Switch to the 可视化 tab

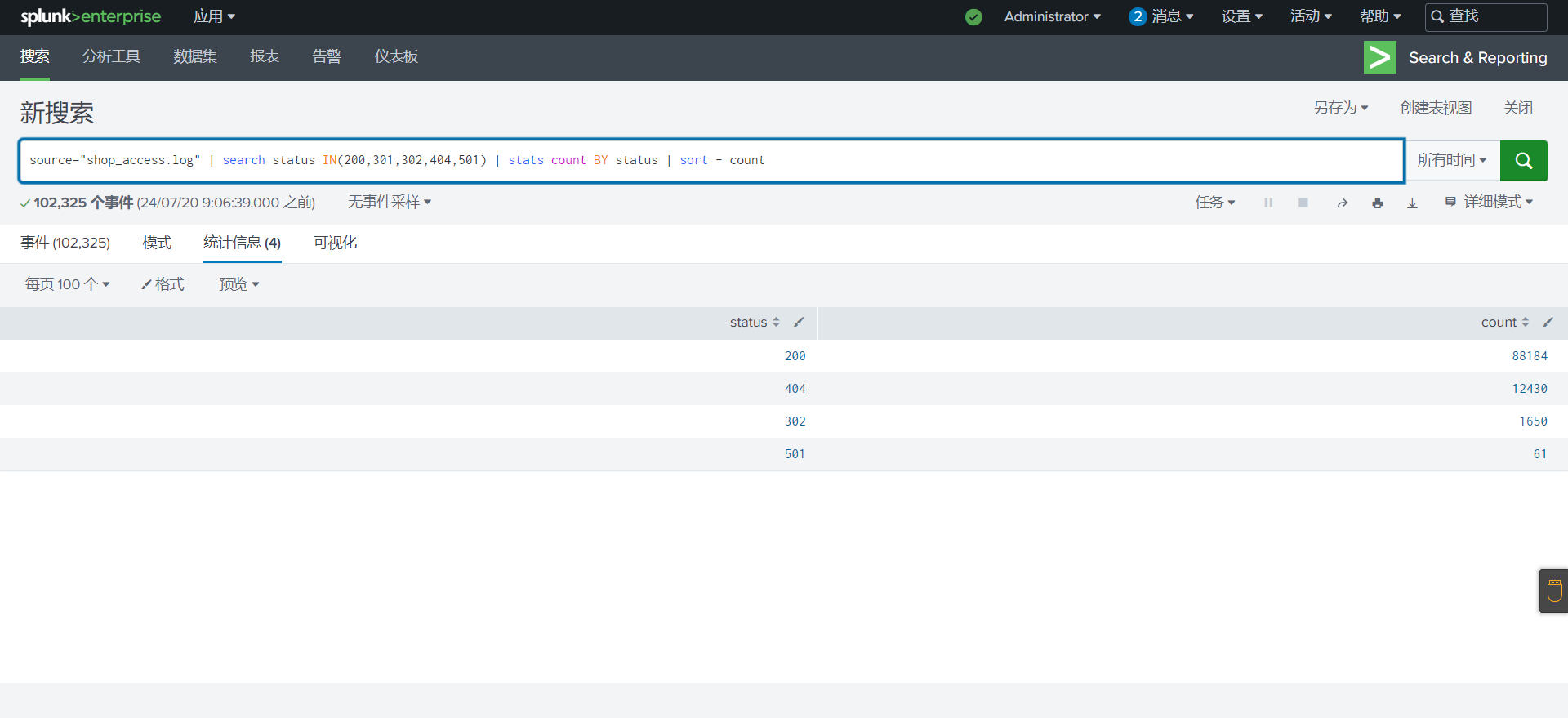(335, 243)
